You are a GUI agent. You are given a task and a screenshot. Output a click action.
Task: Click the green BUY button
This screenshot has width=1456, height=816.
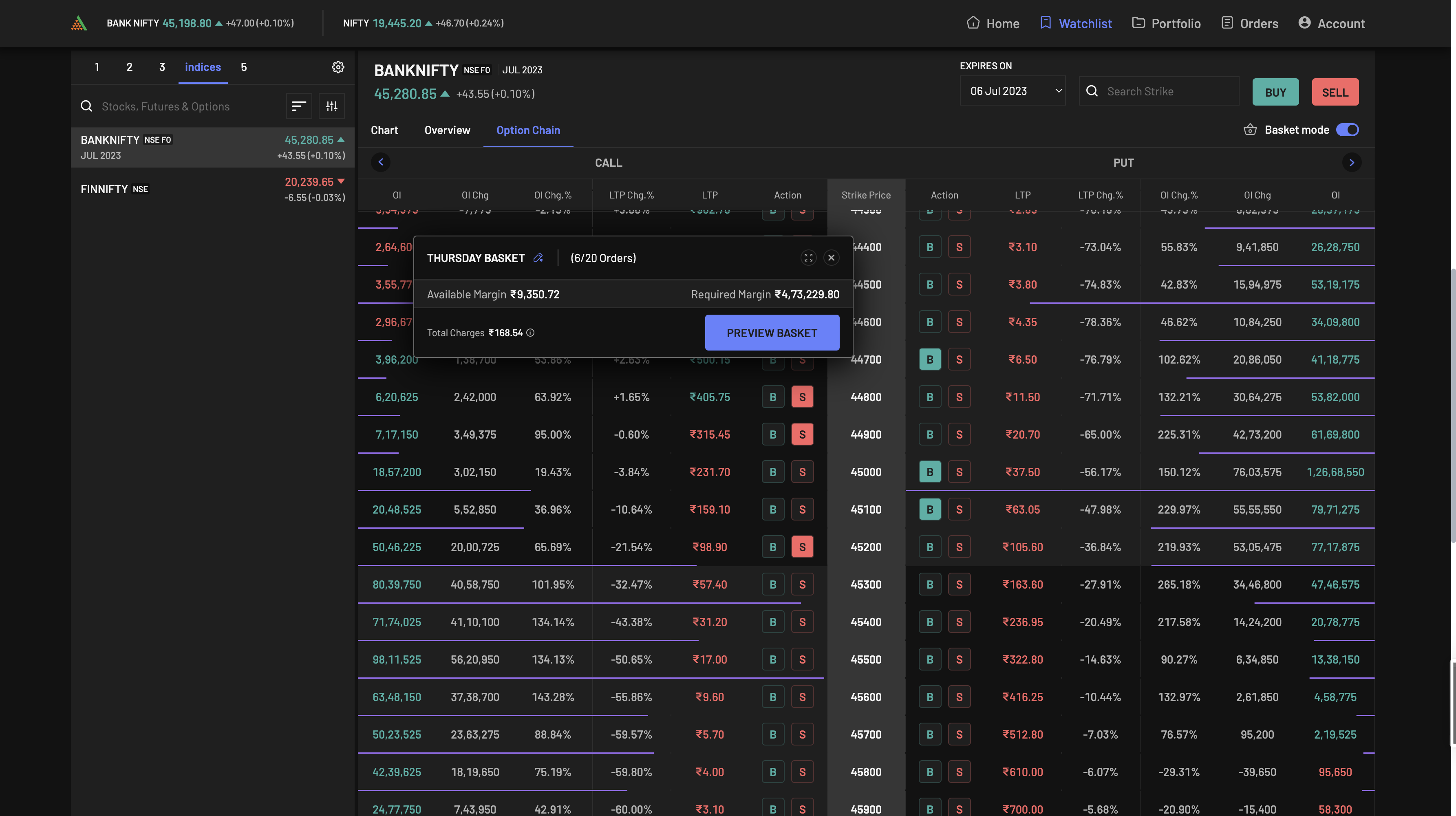[1275, 92]
